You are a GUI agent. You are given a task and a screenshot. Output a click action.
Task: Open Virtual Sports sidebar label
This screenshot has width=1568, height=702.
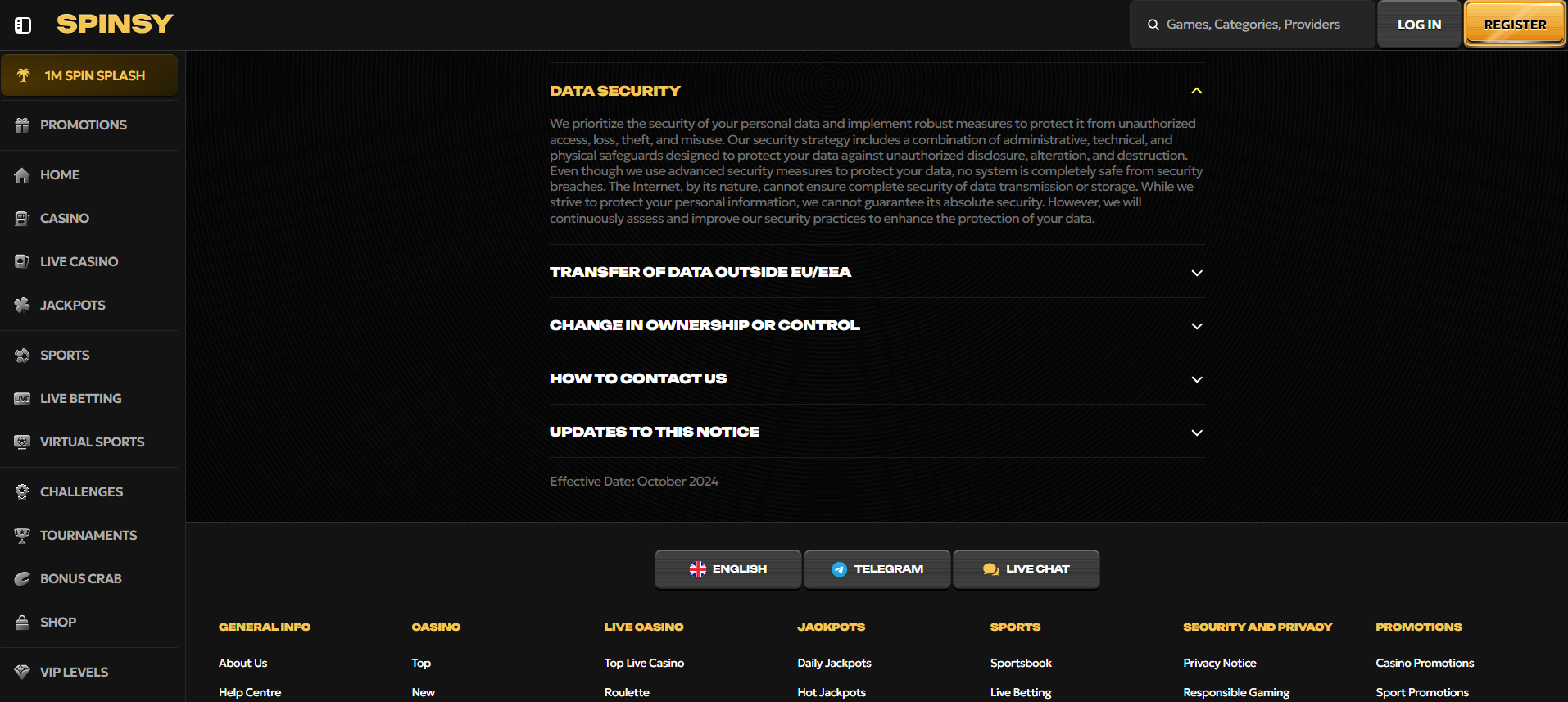pyautogui.click(x=93, y=442)
